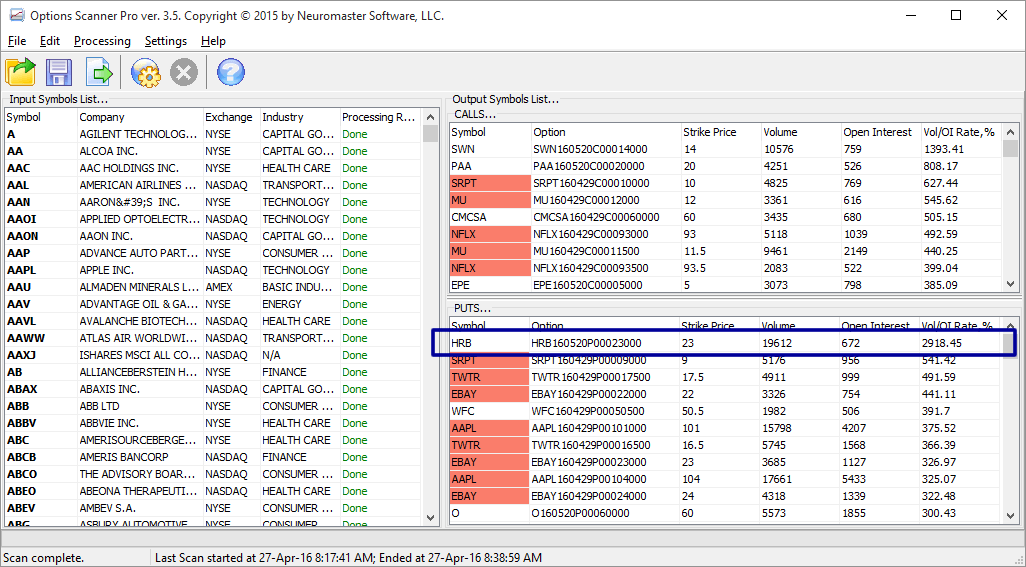Select AAPL160429P00104000 put option

[x=726, y=479]
